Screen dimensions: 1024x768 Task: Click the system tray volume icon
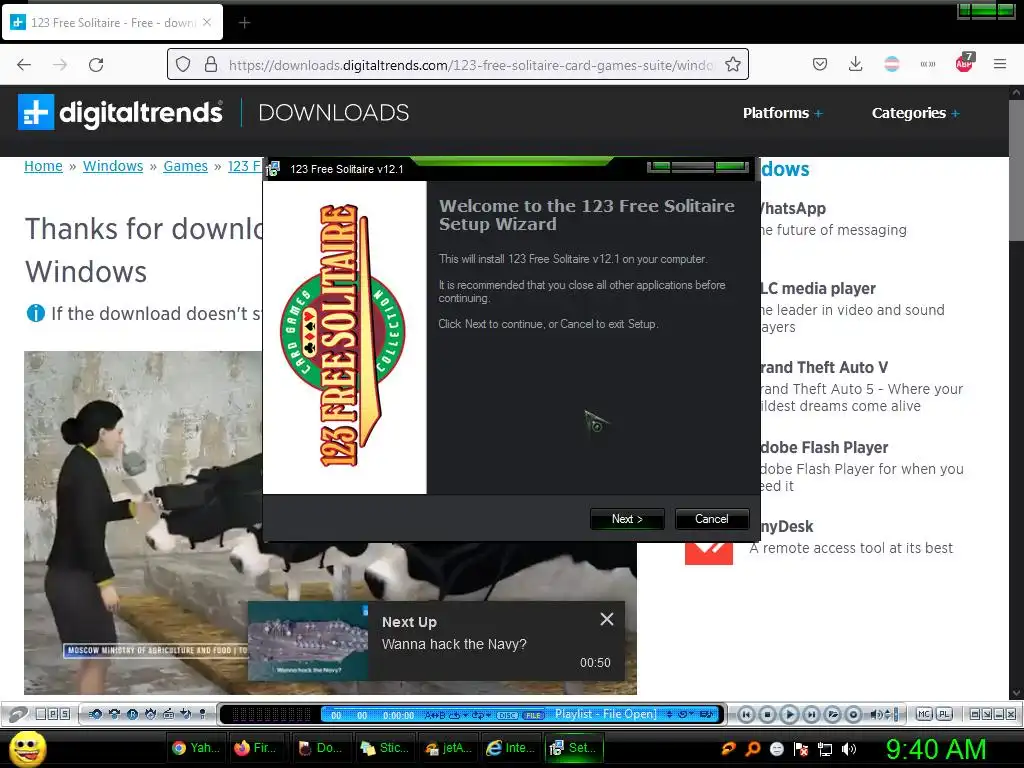click(x=849, y=749)
